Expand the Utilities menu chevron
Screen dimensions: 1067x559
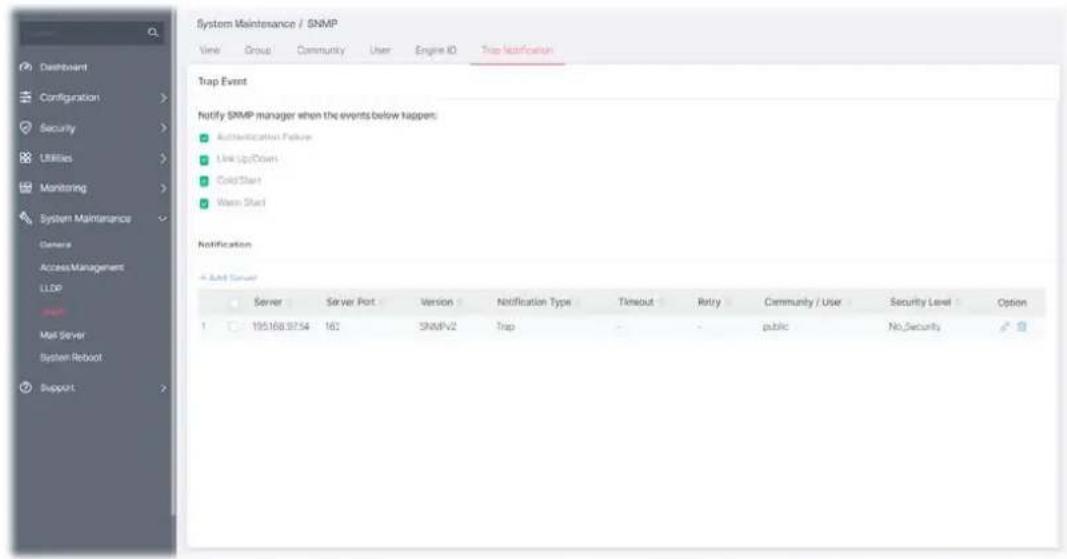[x=163, y=158]
